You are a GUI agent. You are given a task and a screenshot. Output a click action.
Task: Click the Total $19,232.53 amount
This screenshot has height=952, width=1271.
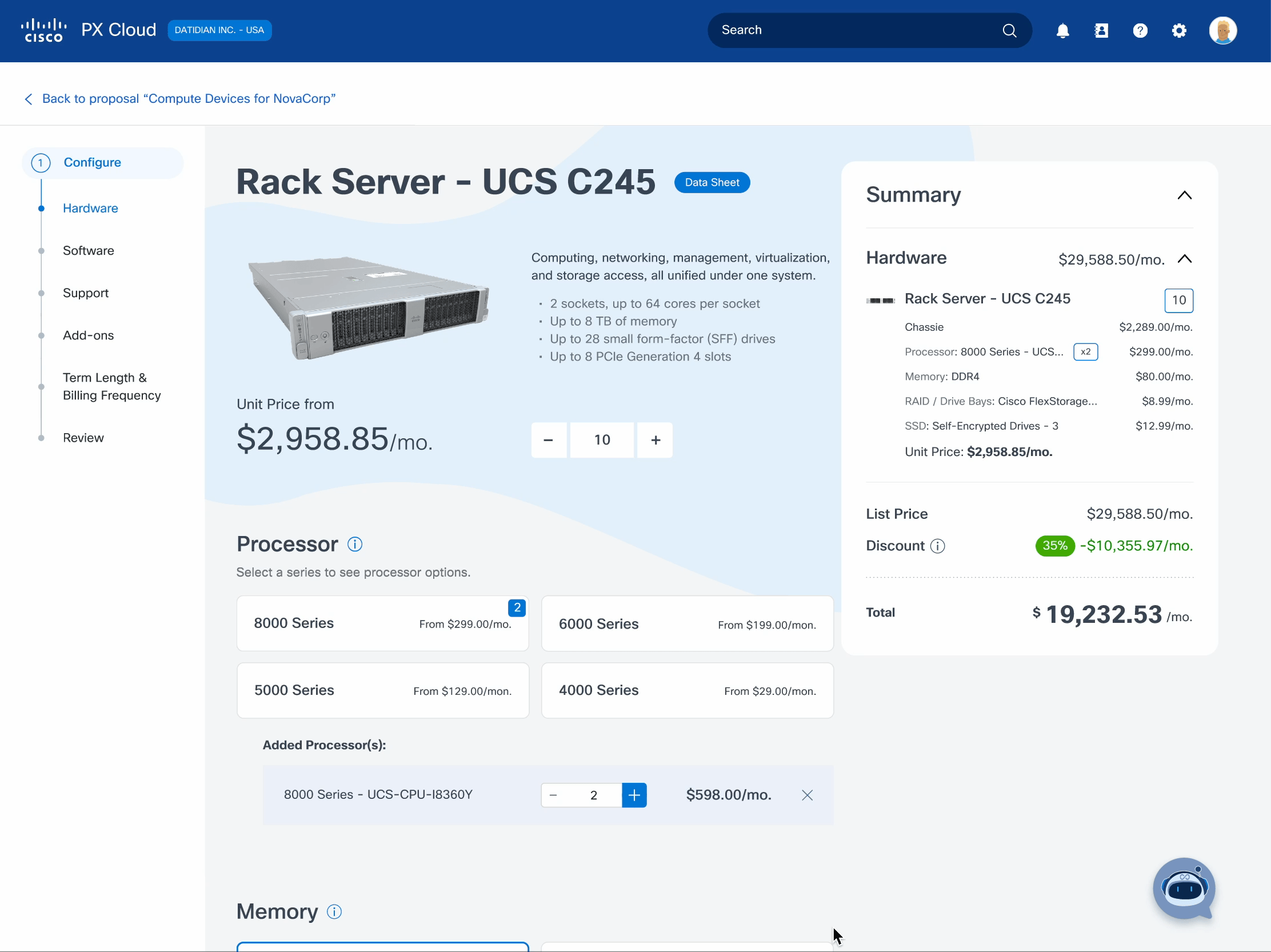[1112, 615]
